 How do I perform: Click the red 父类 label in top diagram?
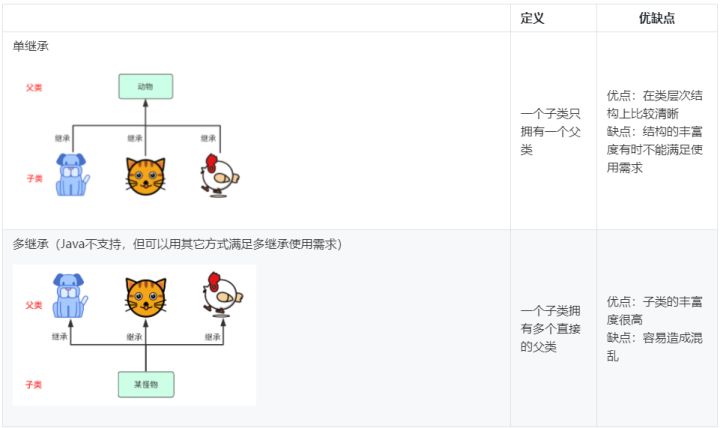click(x=34, y=87)
